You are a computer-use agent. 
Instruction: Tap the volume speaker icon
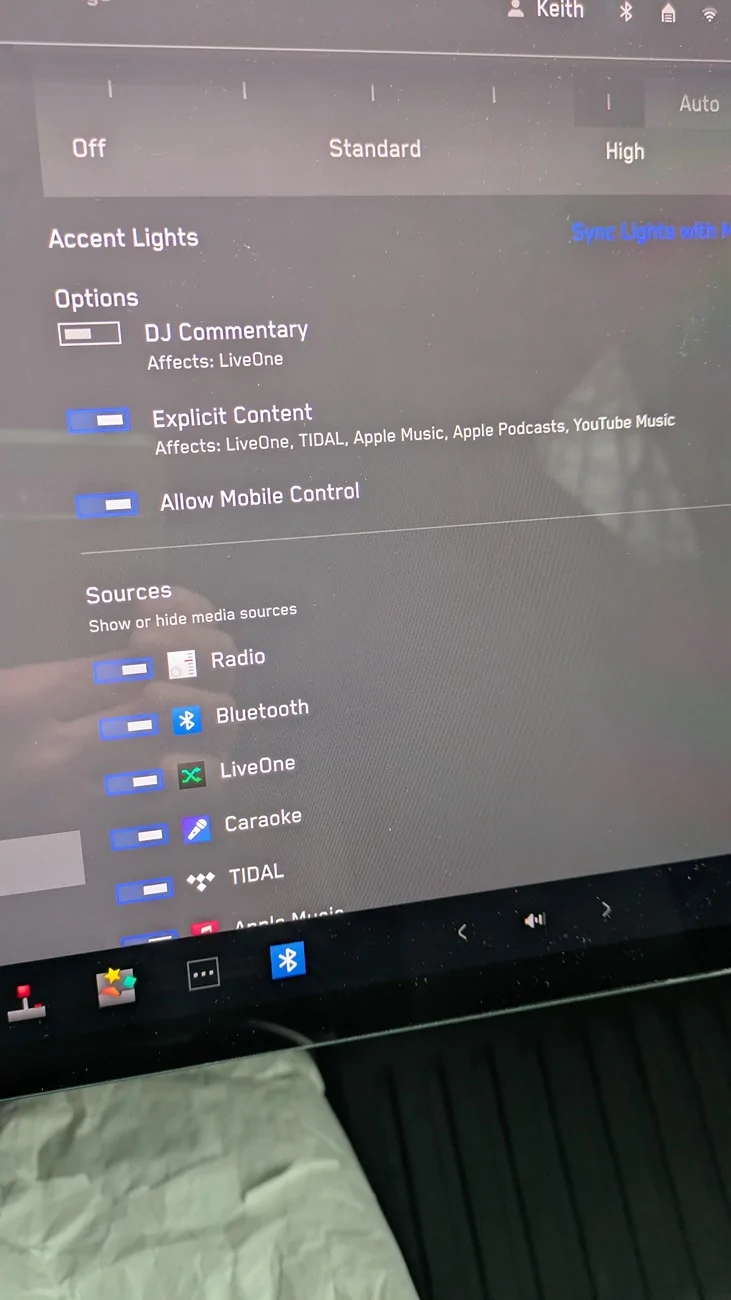point(535,920)
